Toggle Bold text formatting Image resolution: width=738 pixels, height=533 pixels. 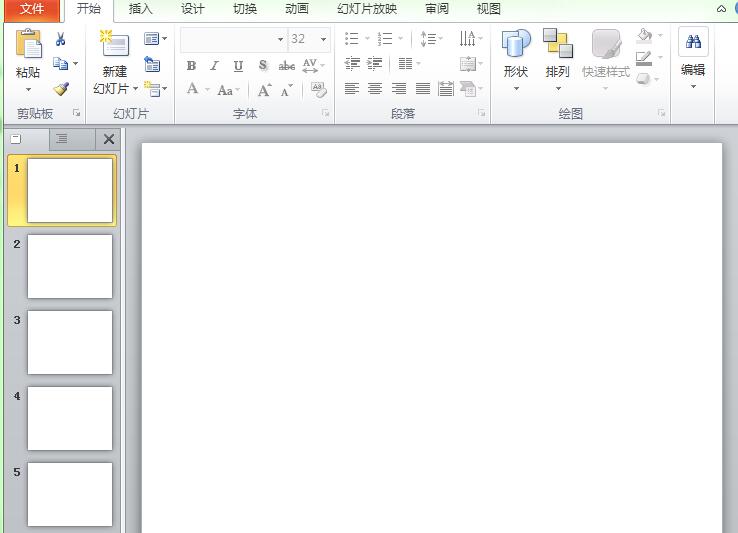pyautogui.click(x=192, y=65)
